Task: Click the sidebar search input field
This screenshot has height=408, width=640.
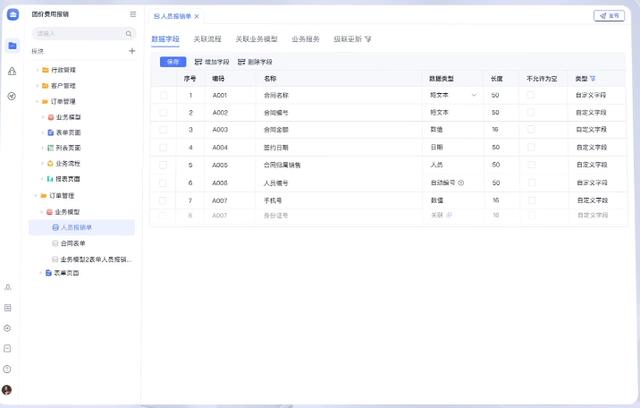Action: (84, 33)
